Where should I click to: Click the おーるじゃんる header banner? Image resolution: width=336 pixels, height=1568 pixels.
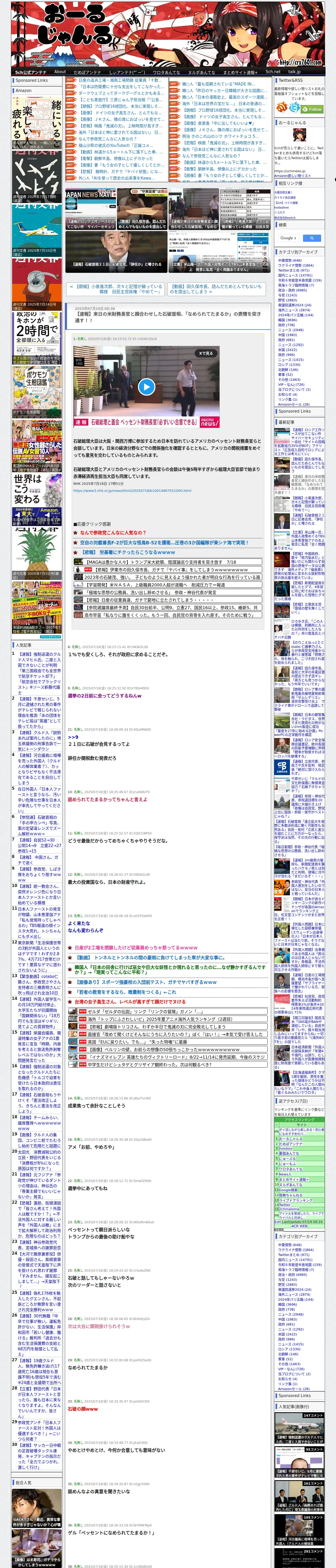[x=168, y=33]
